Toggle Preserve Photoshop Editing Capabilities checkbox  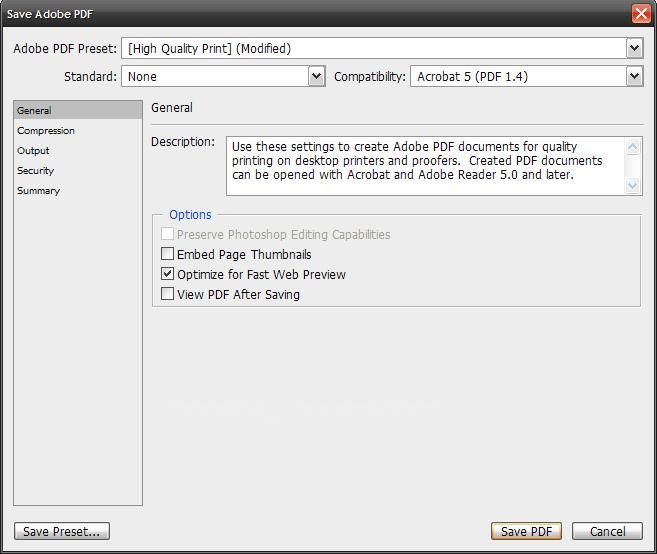click(167, 234)
